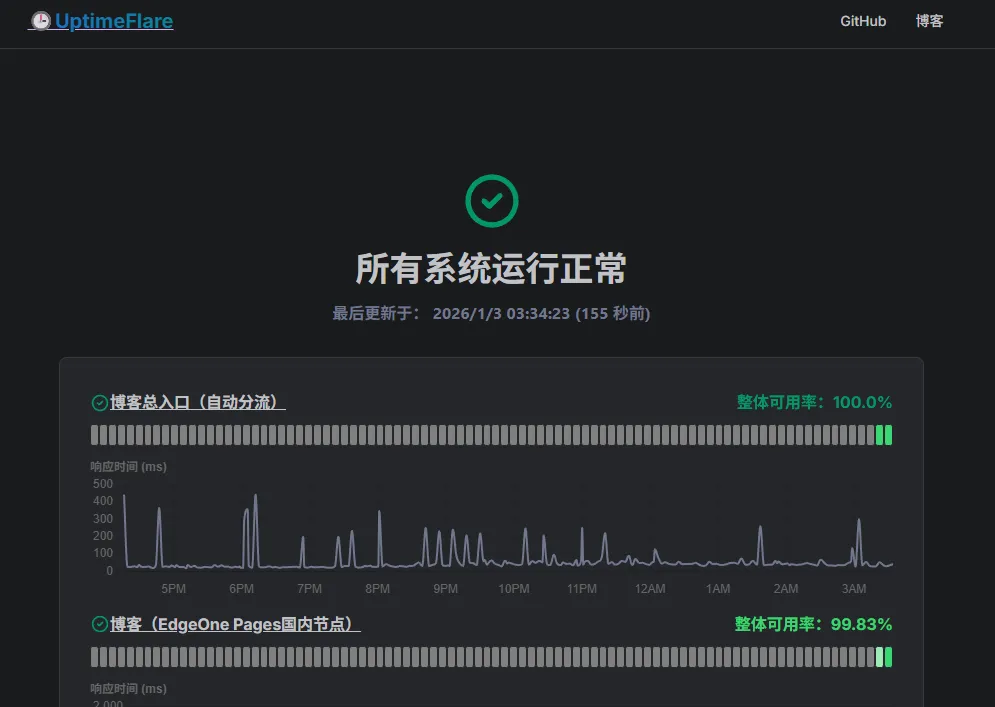Click the light-green last bar in EdgeOne row
Image resolution: width=995 pixels, height=707 pixels.
pos(880,657)
